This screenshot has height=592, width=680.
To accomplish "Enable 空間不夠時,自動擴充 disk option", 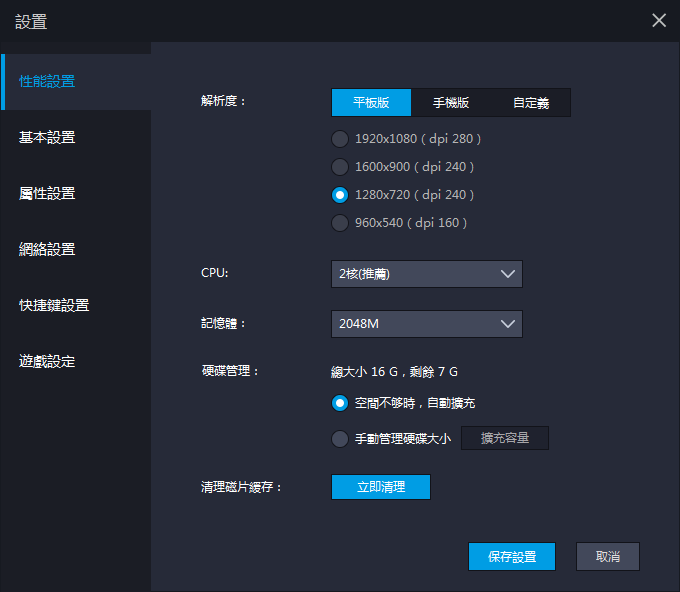I will tap(340, 403).
